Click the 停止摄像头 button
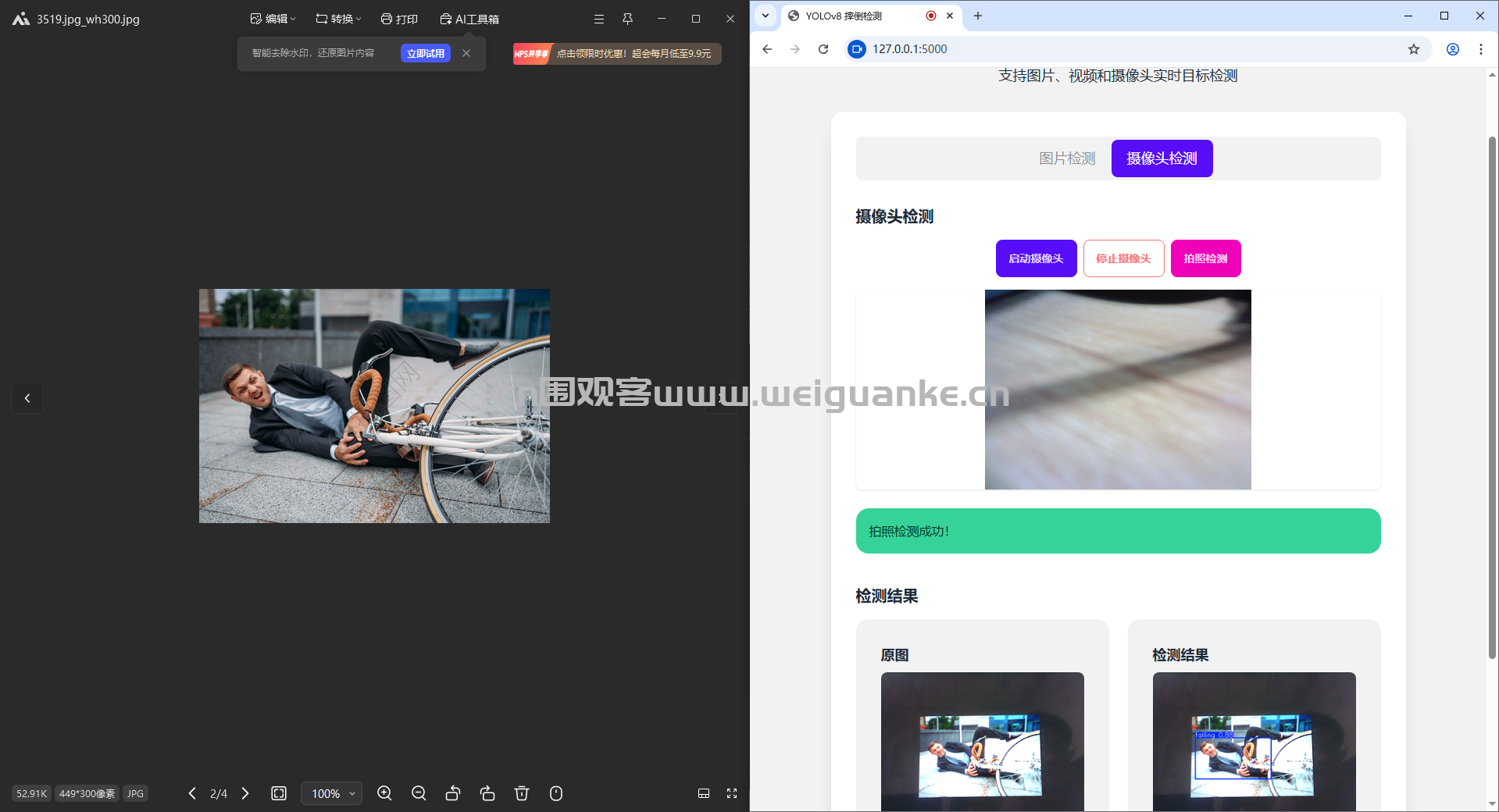Image resolution: width=1499 pixels, height=812 pixels. click(x=1123, y=258)
